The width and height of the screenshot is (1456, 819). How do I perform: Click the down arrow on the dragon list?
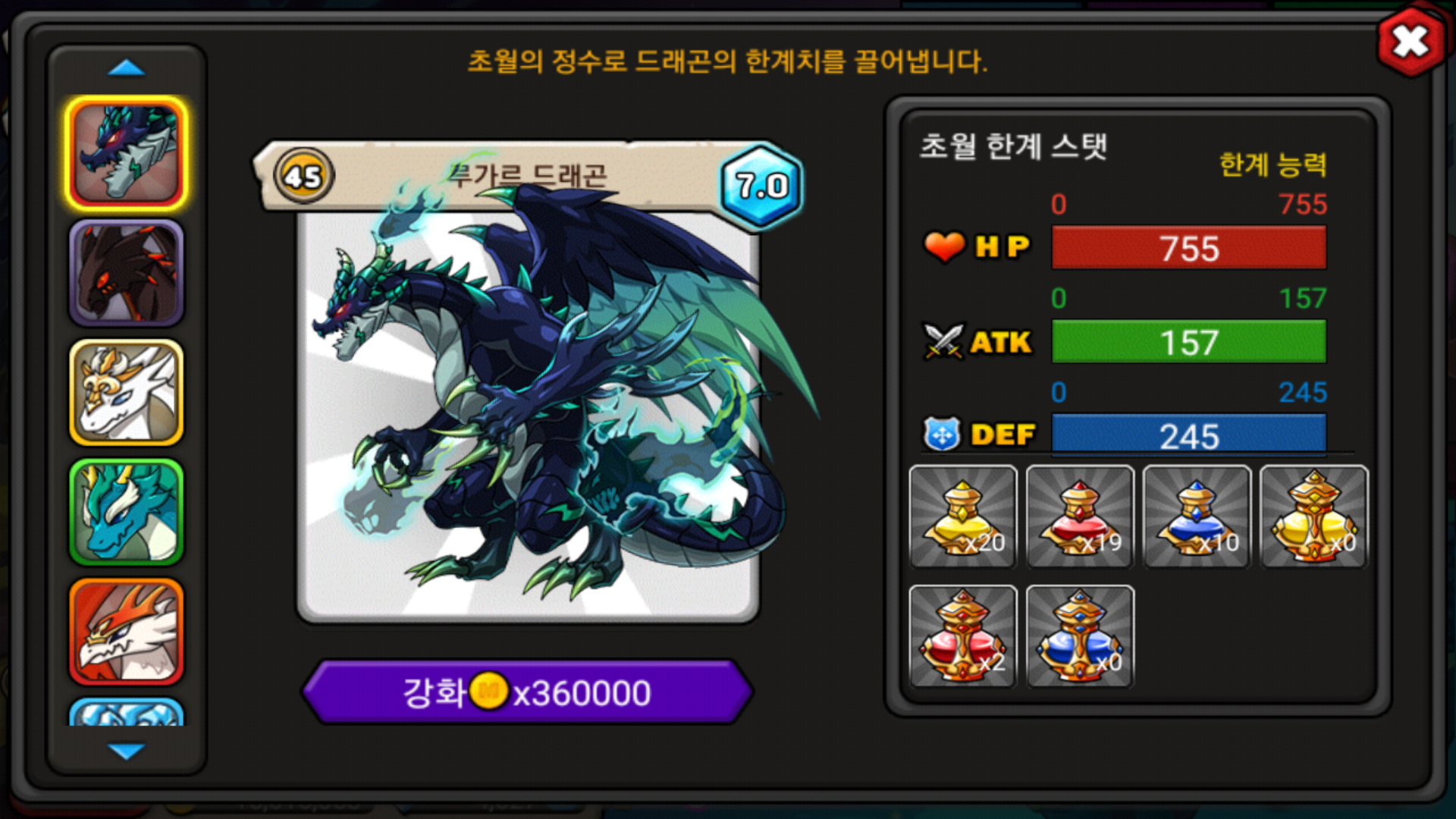coord(126,751)
